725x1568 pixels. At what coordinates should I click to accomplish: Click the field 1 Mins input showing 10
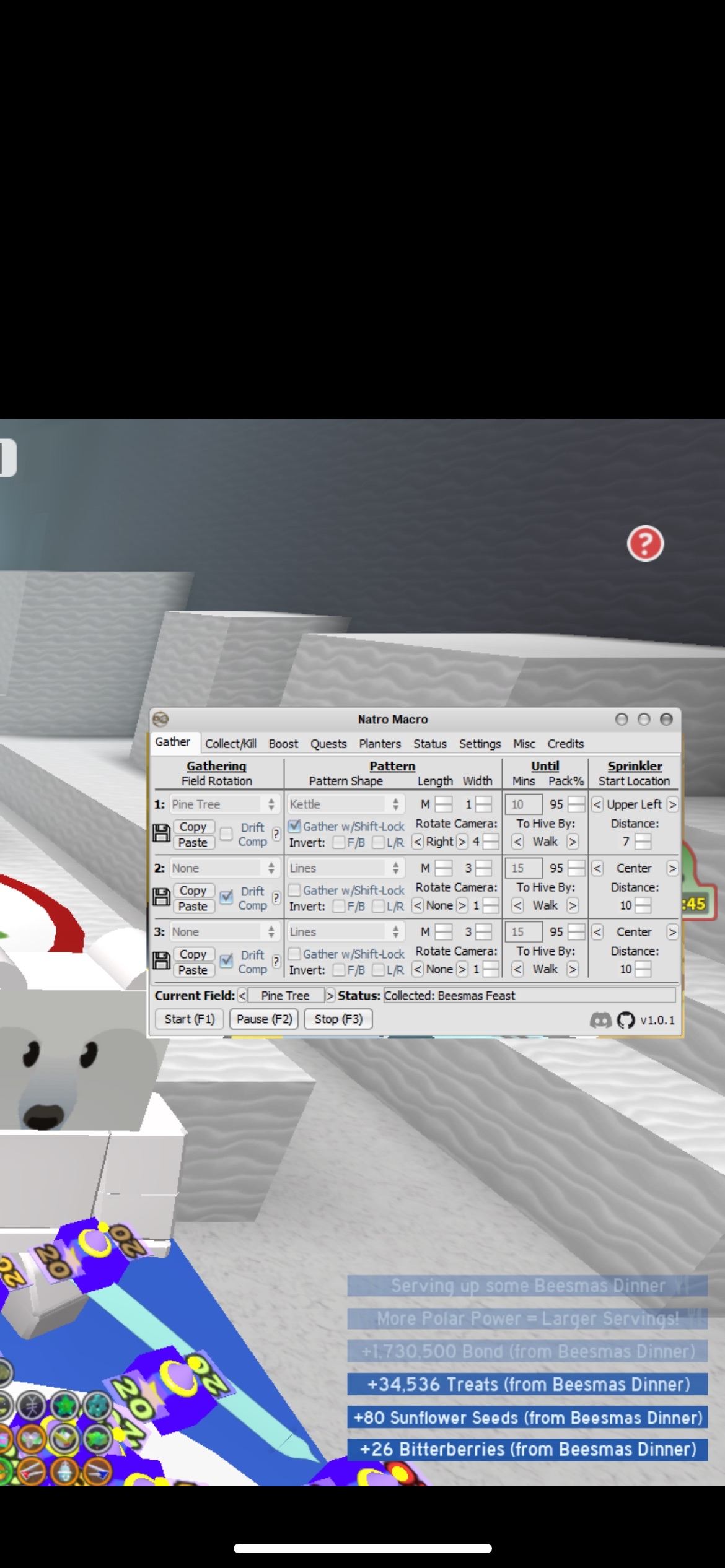point(524,804)
